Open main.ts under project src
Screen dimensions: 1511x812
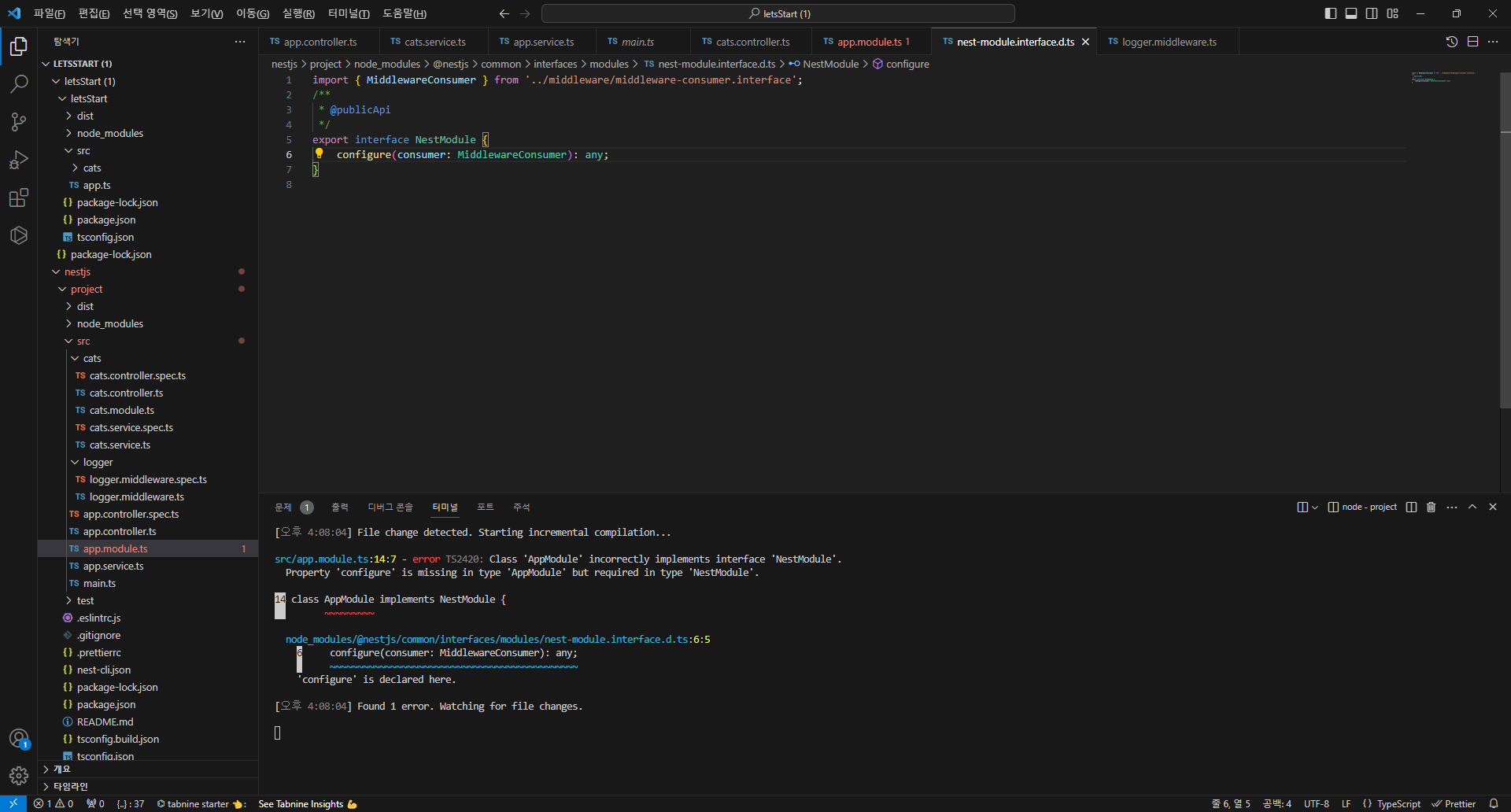(148, 583)
